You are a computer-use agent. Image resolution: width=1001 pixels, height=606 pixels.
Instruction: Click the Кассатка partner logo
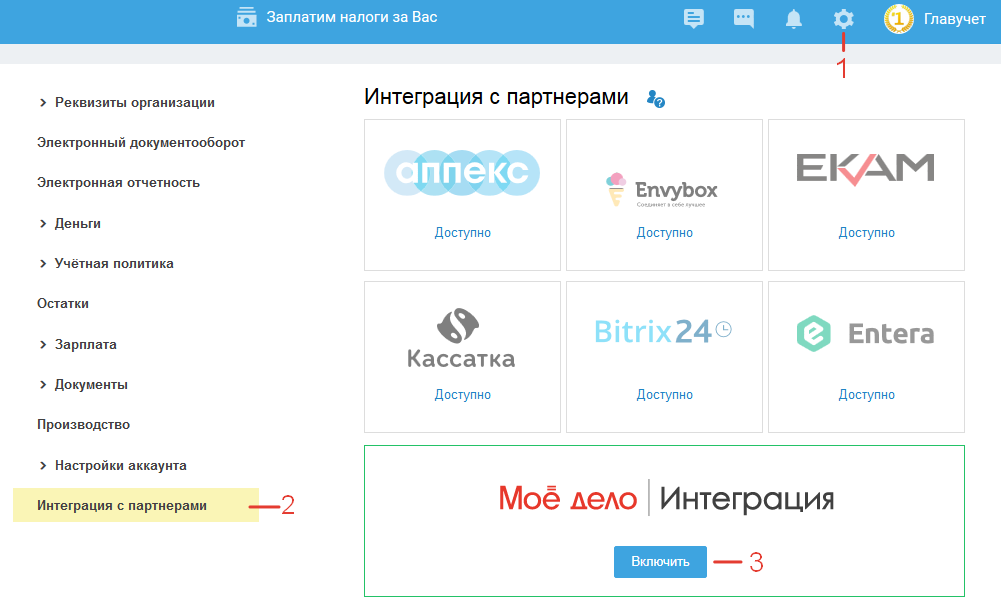pyautogui.click(x=461, y=338)
